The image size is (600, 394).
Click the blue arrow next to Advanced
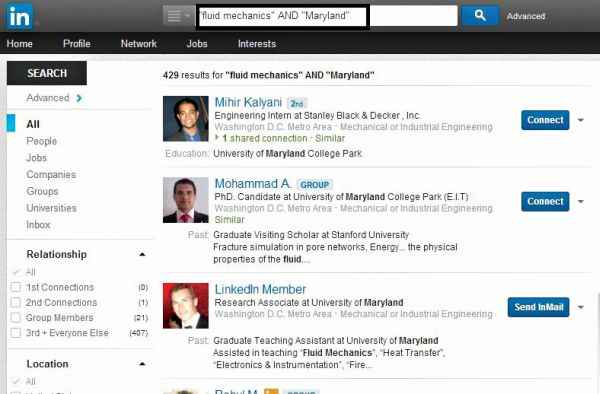pyautogui.click(x=79, y=98)
